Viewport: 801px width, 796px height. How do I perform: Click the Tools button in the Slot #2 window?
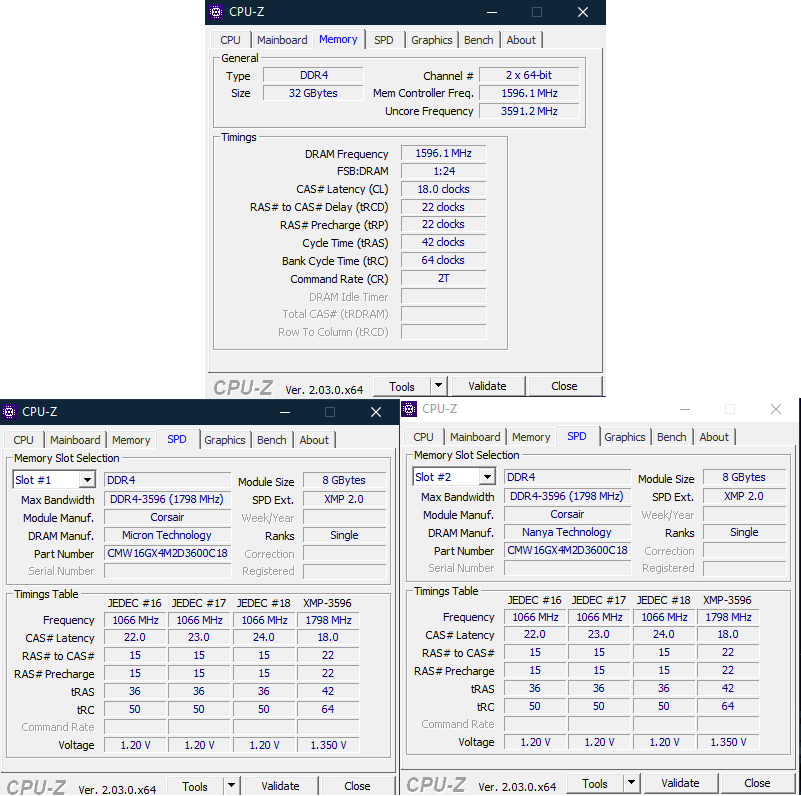[595, 783]
